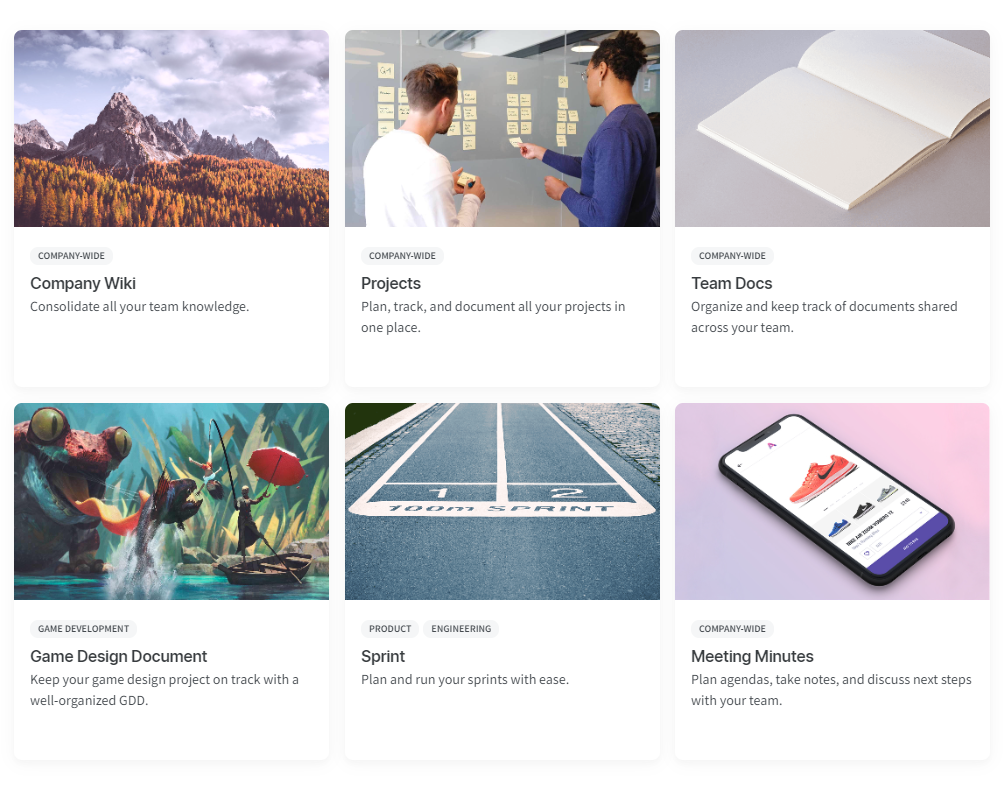Select COMPANY-WIDE tag on Meeting Minutes card
This screenshot has width=1003, height=790.
(732, 629)
